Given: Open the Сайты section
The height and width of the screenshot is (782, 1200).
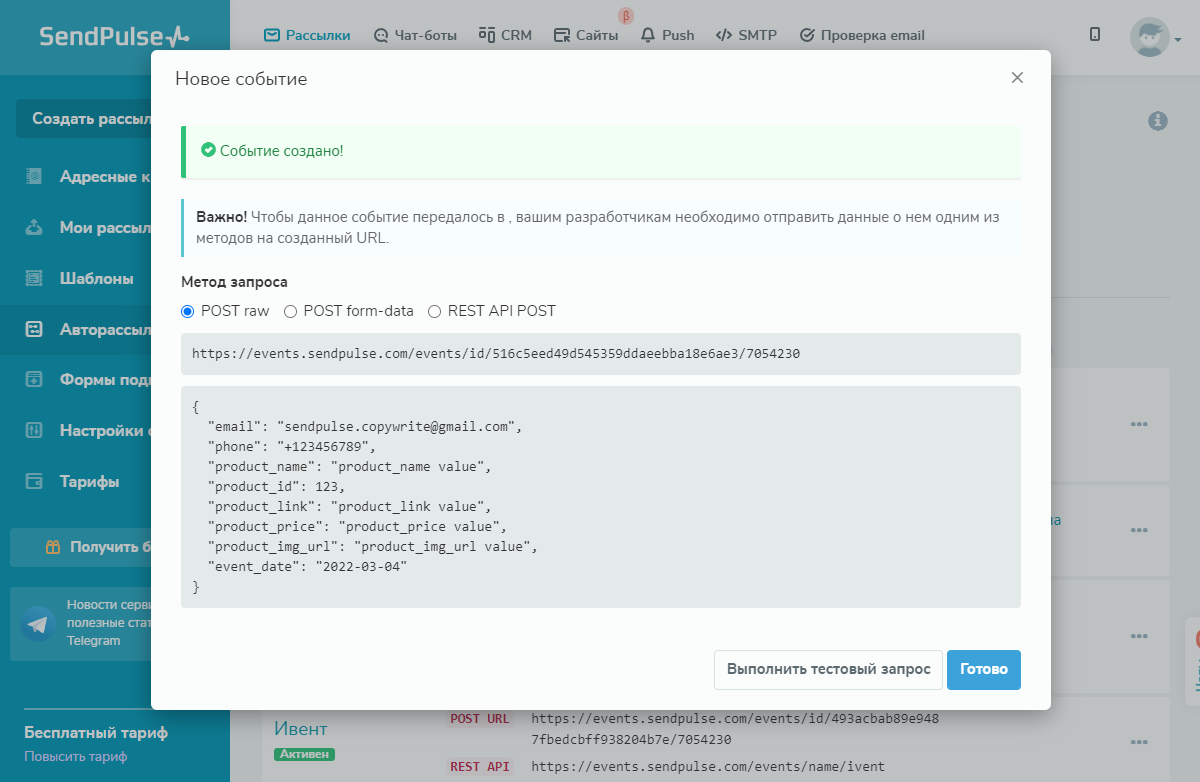Looking at the screenshot, I should (586, 35).
